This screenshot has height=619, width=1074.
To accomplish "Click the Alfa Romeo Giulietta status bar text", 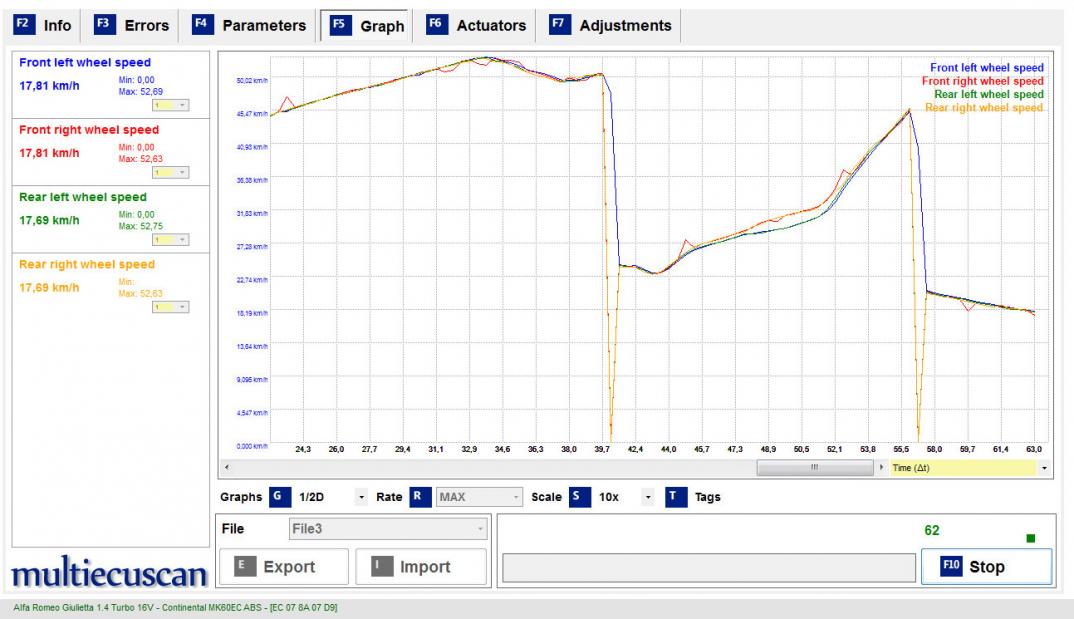I will [175, 607].
